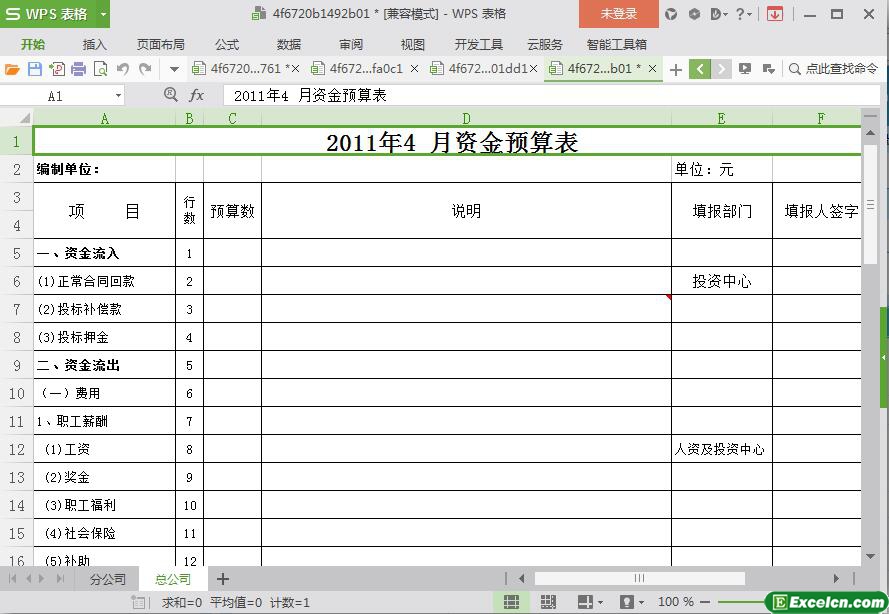This screenshot has height=614, width=889.
Task: Click the vertical scrollbar up arrow
Action: [870, 132]
